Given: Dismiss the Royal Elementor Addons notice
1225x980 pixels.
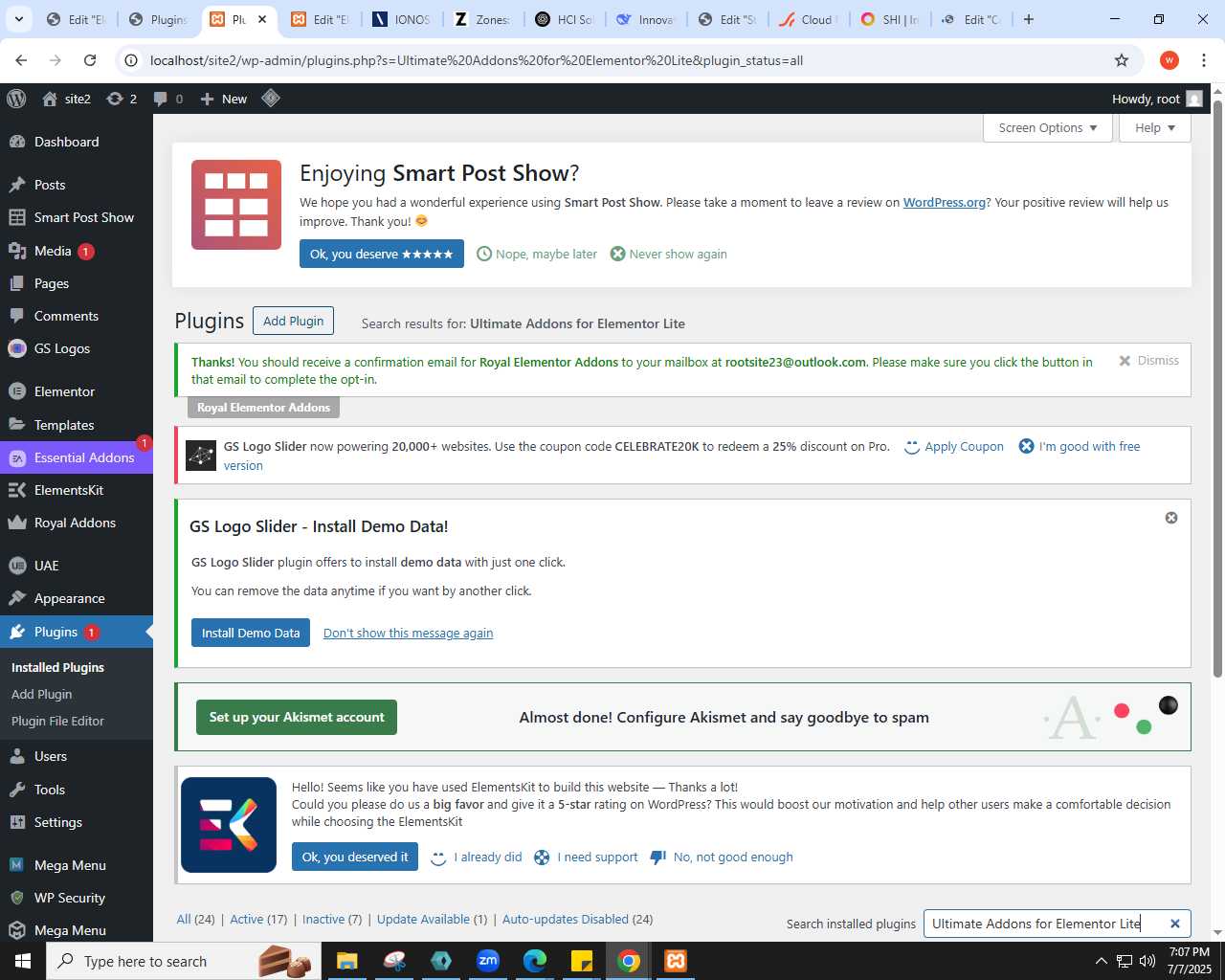Looking at the screenshot, I should tap(1148, 361).
